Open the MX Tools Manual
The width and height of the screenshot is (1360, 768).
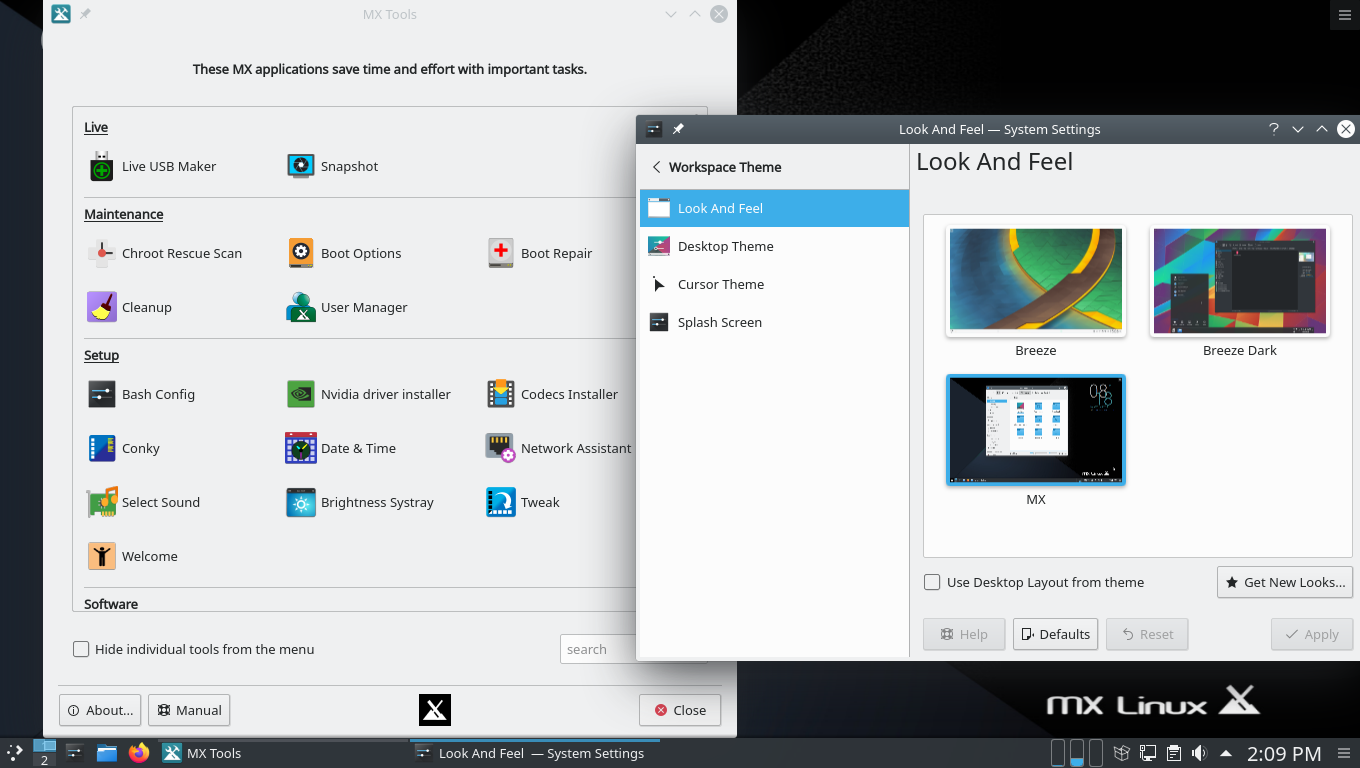tap(189, 710)
